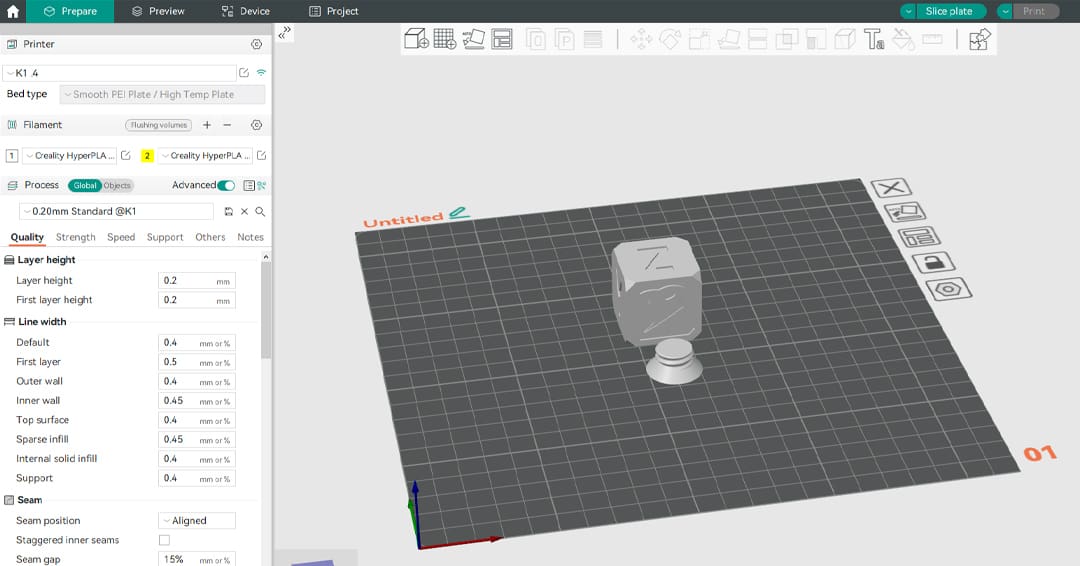The image size is (1080, 566).
Task: Select the Move tool in toolbar
Action: click(641, 39)
